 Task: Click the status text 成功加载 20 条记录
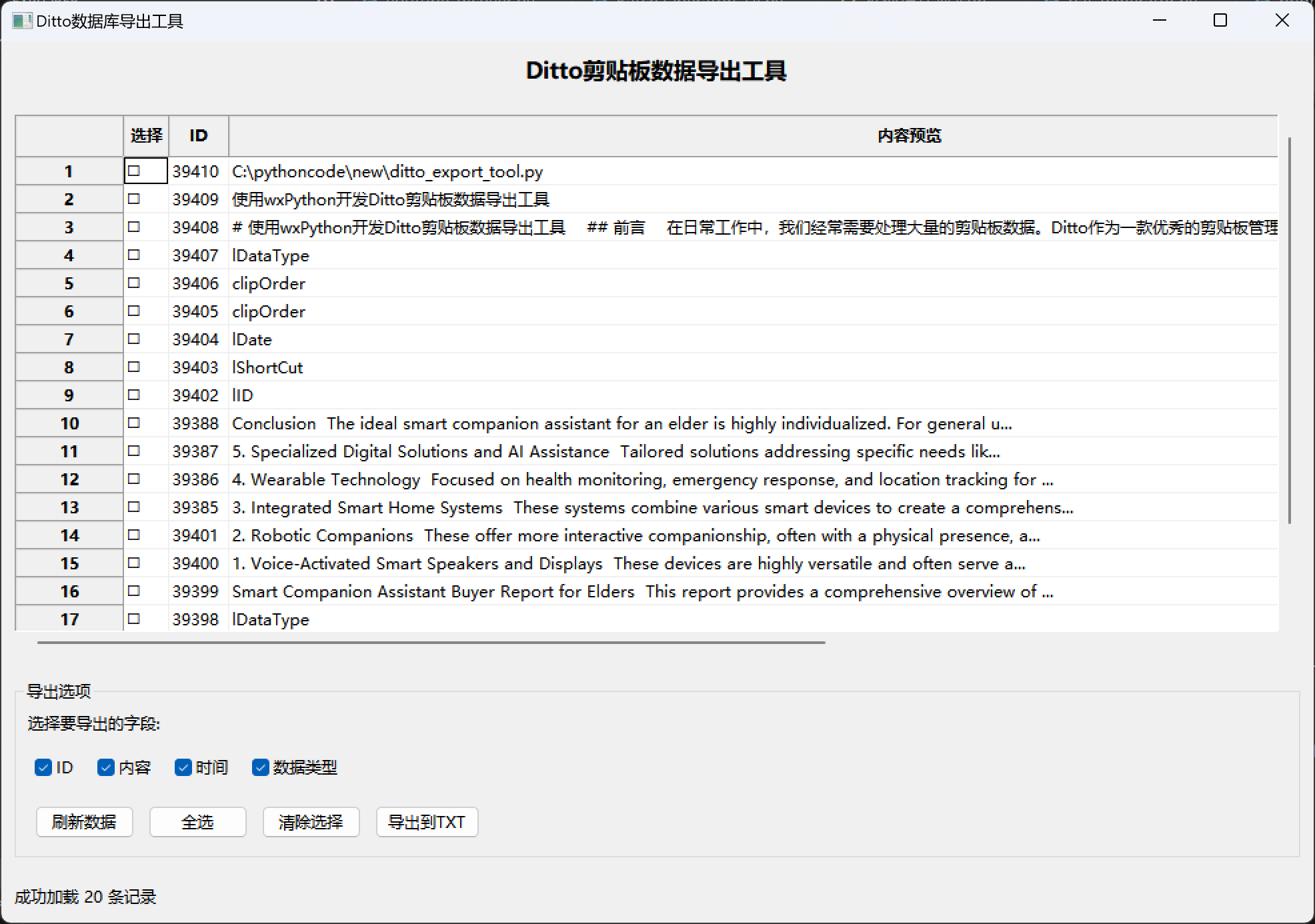85,897
